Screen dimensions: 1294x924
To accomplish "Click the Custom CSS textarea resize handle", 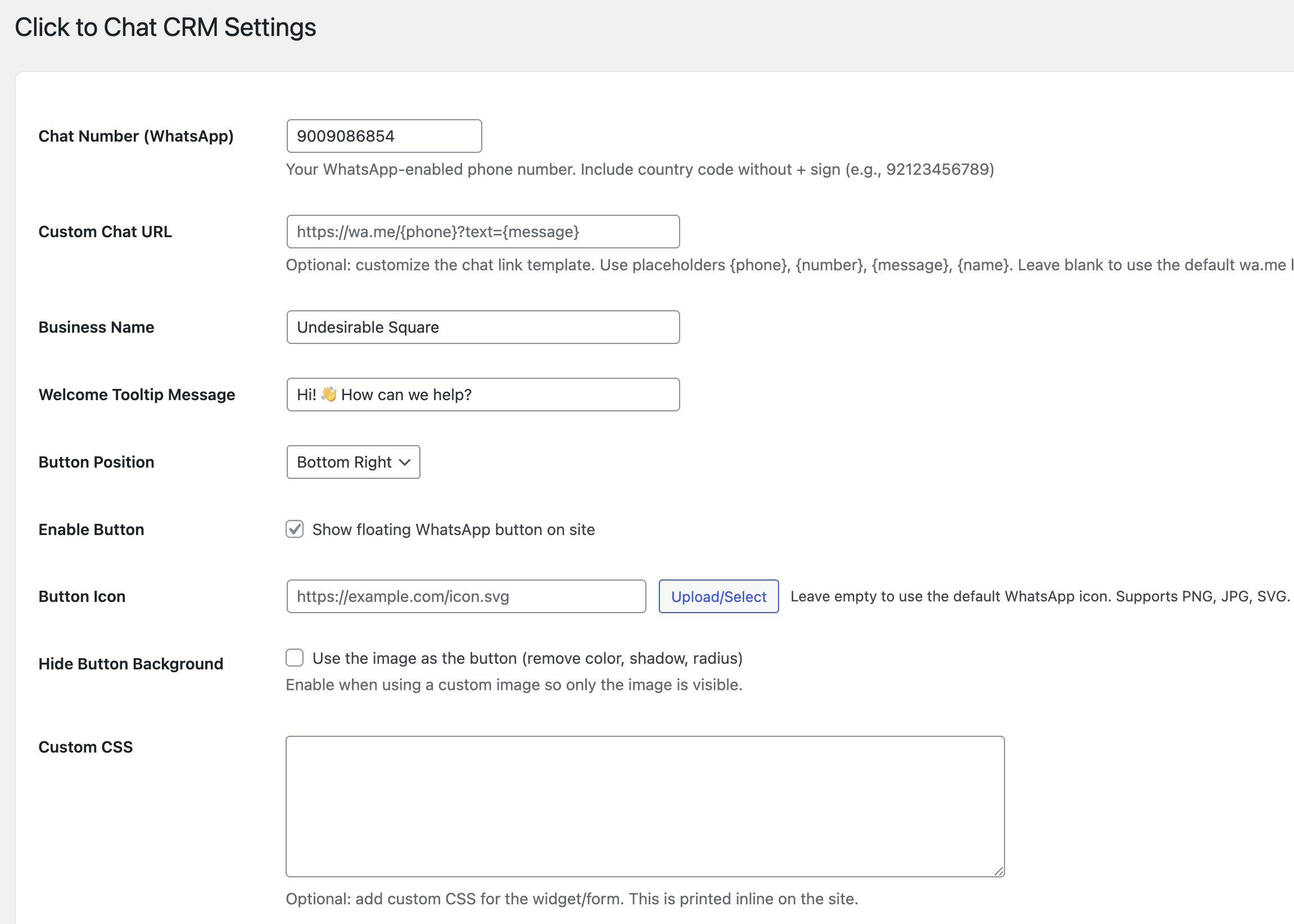I will point(999,871).
